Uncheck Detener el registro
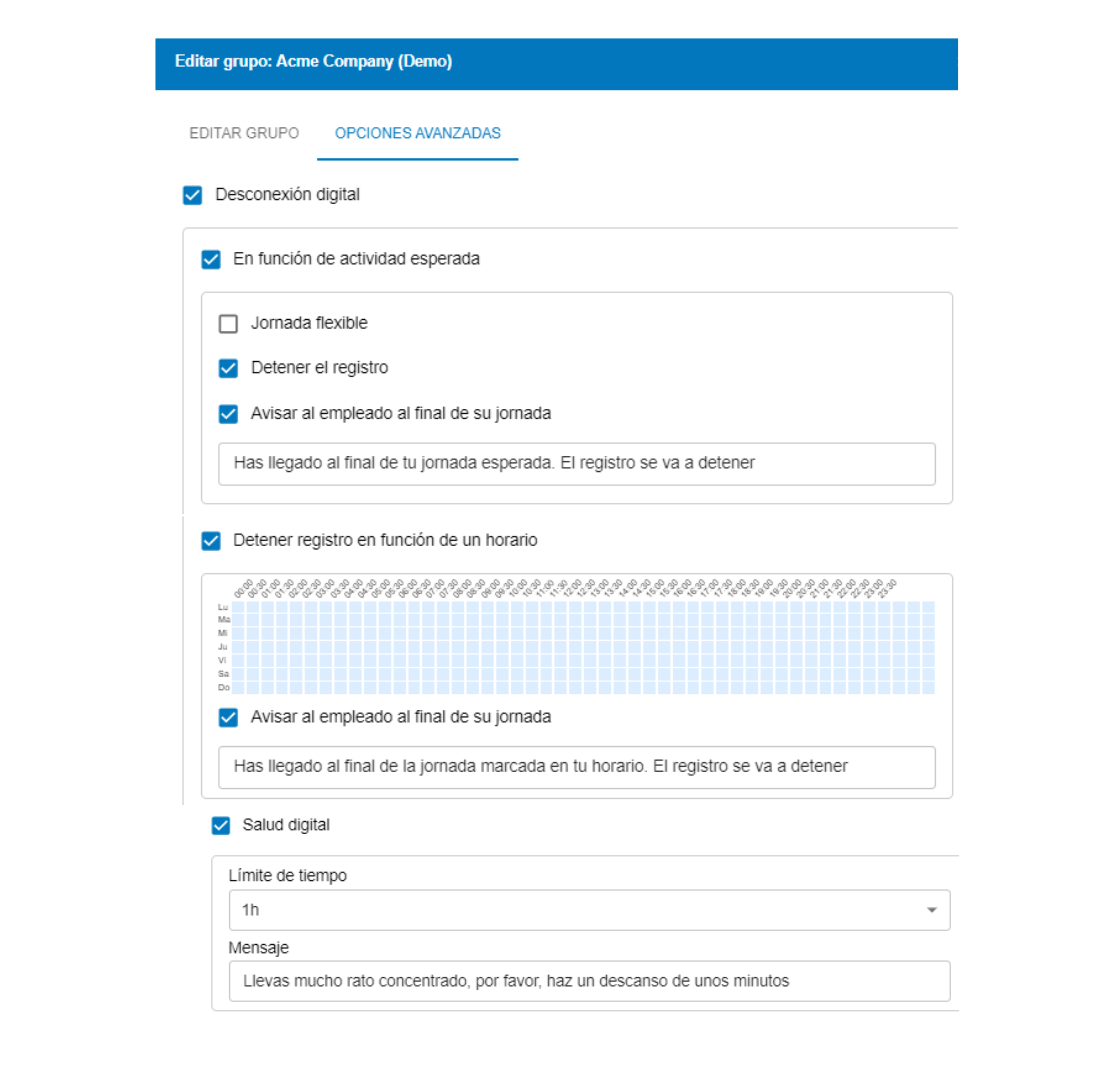The image size is (1114, 1080). point(227,367)
